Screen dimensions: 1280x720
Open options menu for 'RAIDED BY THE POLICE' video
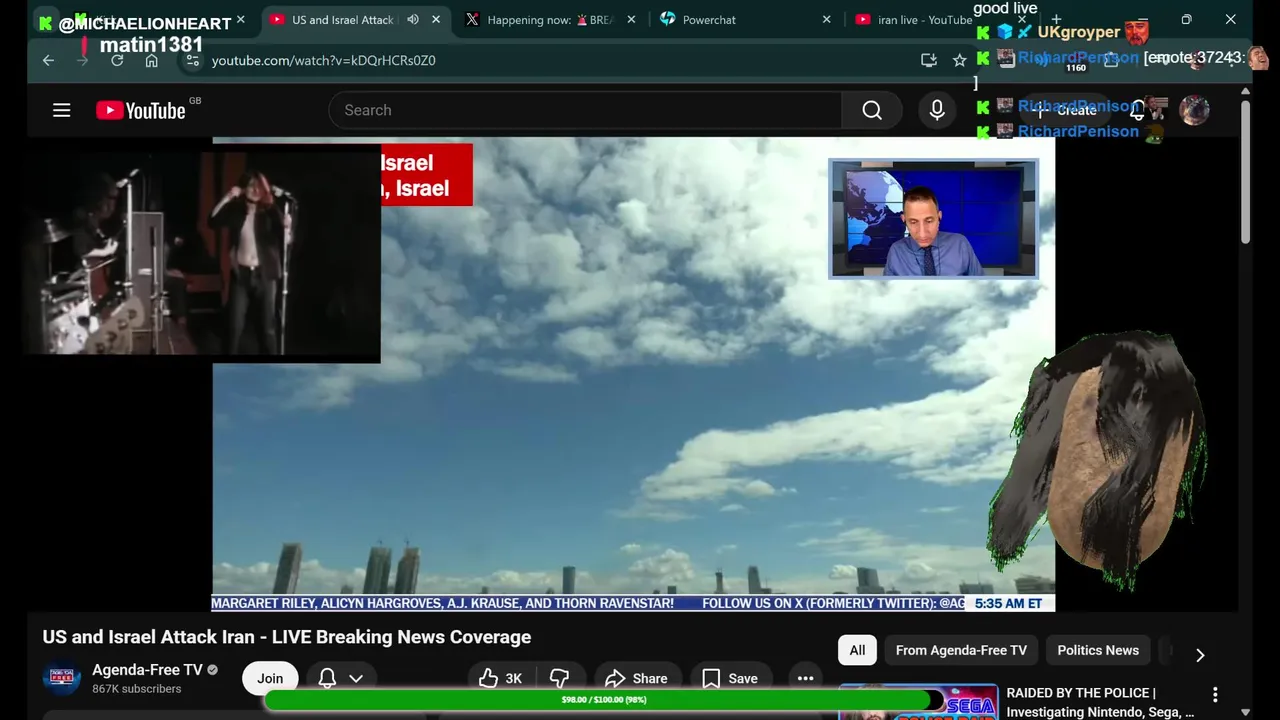pyautogui.click(x=1215, y=694)
